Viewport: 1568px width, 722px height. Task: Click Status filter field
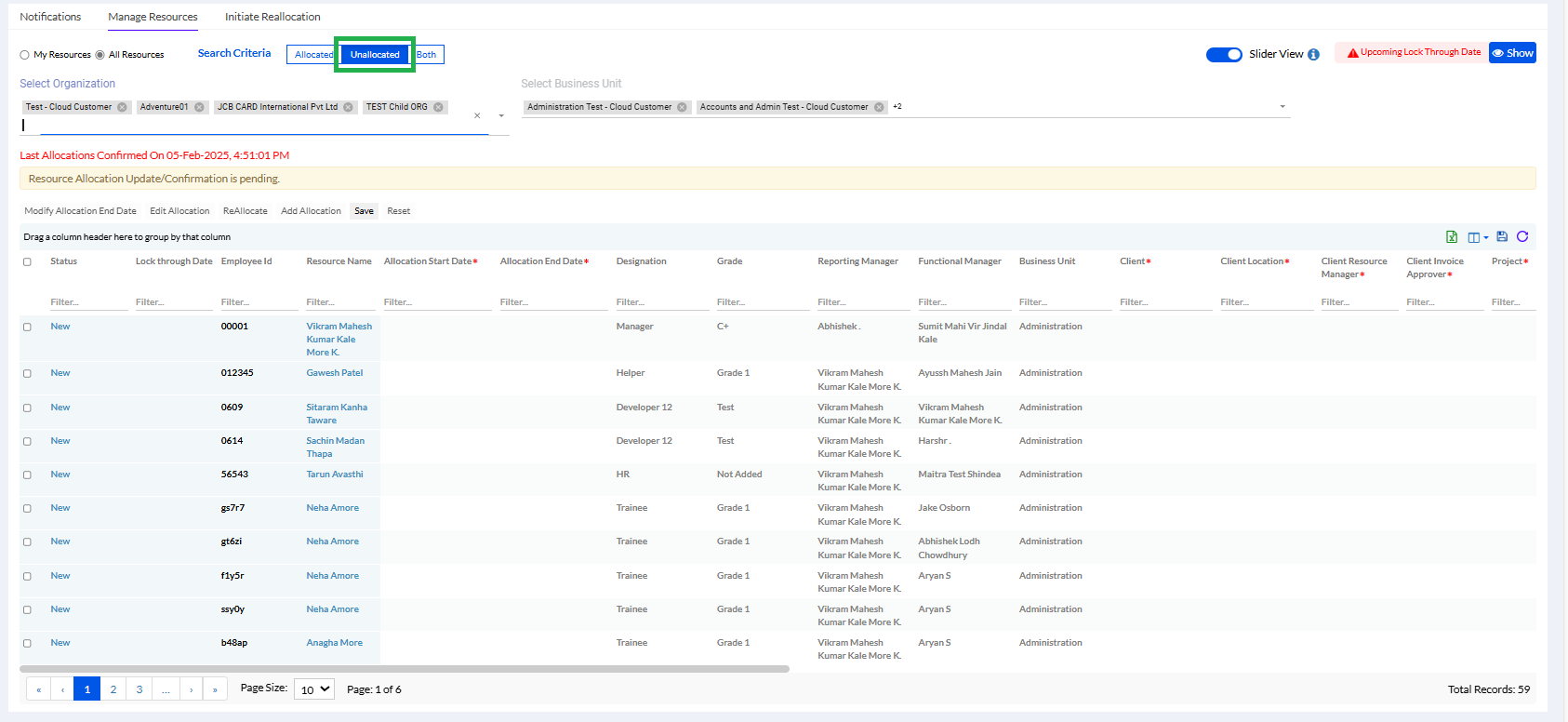88,302
